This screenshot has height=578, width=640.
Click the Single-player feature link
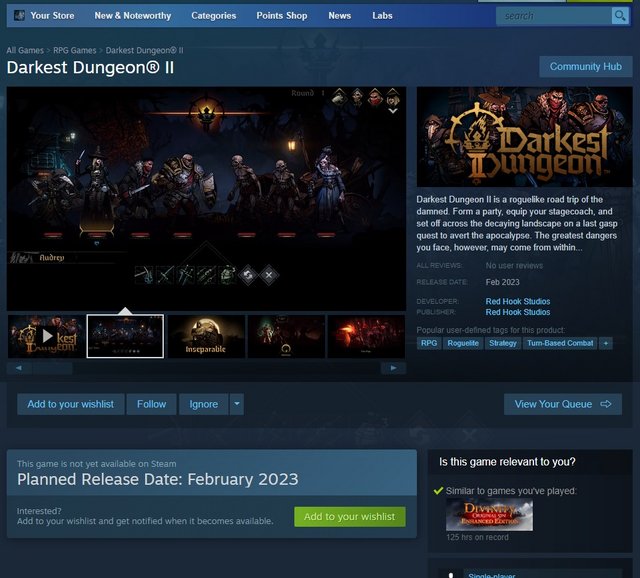pyautogui.click(x=491, y=575)
